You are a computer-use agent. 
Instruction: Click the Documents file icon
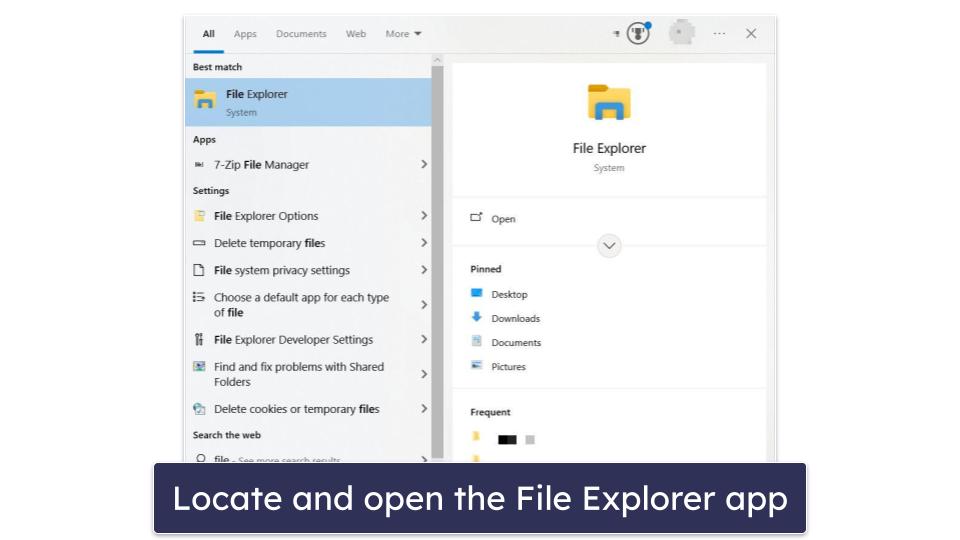(476, 341)
